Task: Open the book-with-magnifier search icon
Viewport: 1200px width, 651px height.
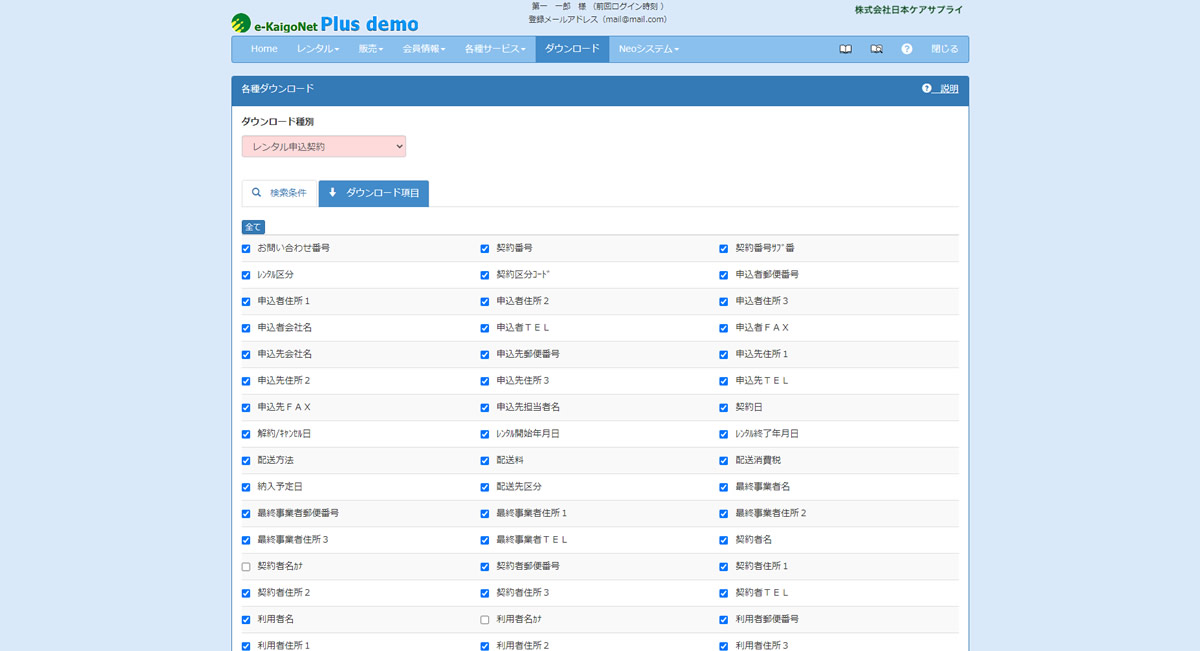Action: [x=876, y=49]
